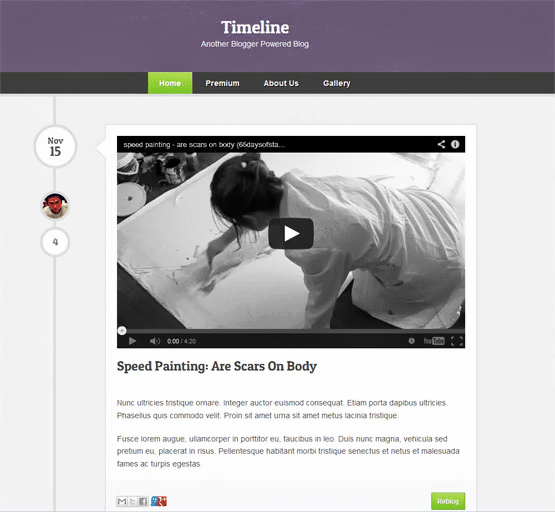
Task: Start the video with the center play button
Action: (291, 234)
